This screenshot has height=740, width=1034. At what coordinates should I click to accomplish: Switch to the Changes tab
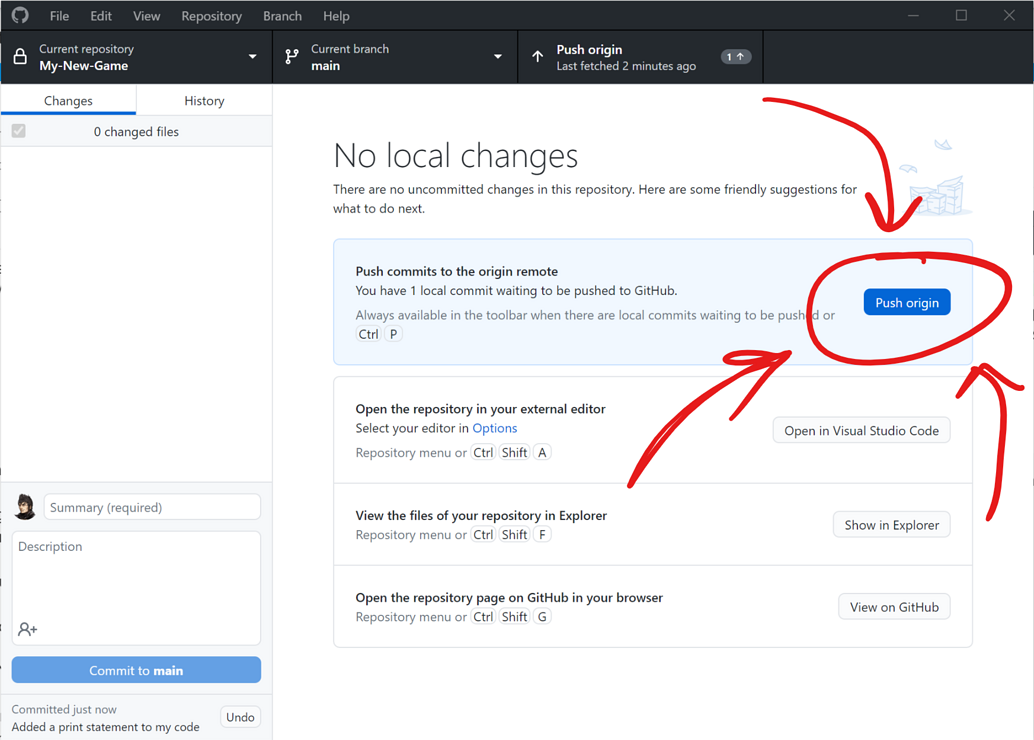(x=69, y=100)
